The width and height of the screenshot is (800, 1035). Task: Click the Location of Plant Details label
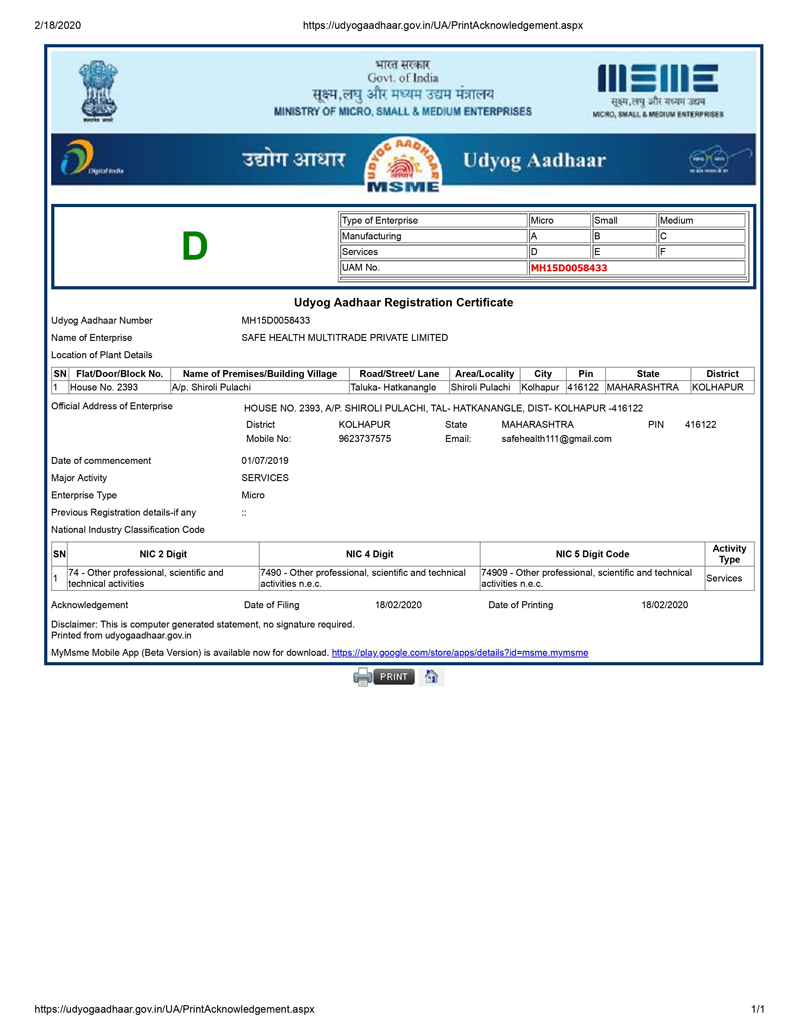[102, 355]
